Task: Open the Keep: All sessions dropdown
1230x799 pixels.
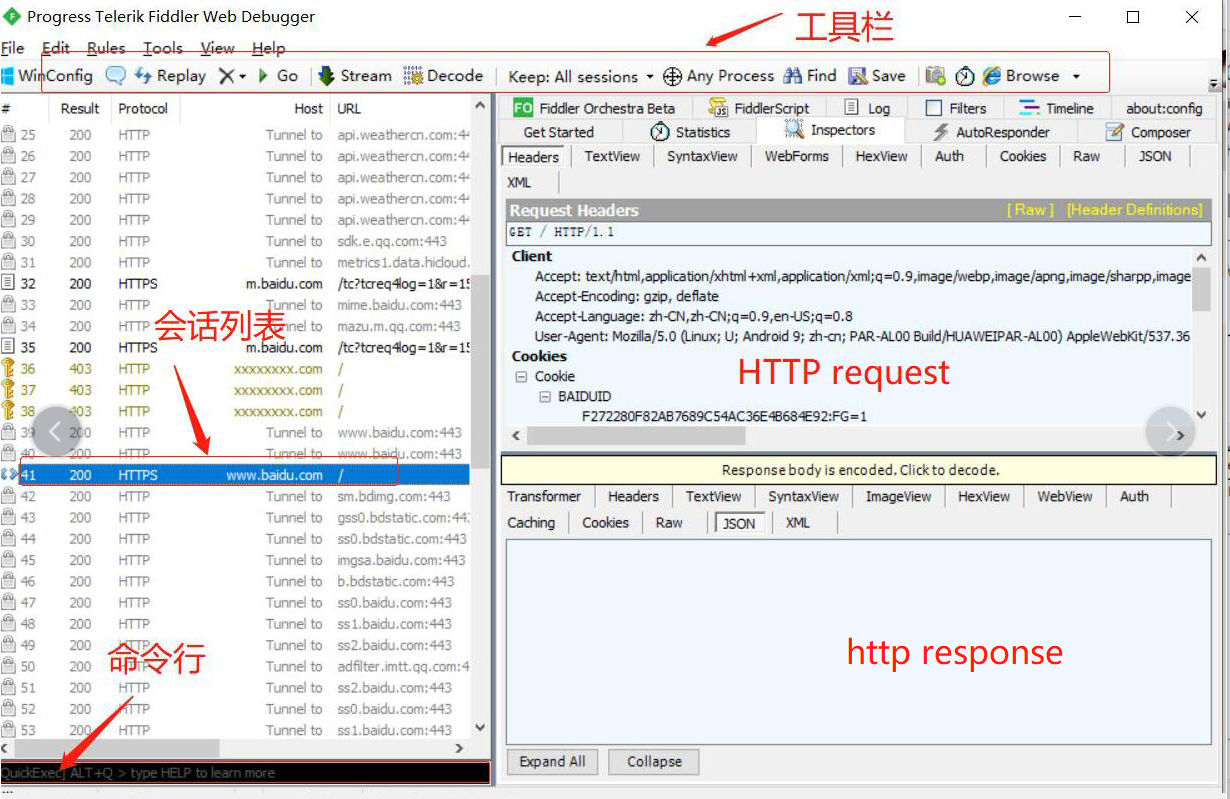Action: [580, 77]
